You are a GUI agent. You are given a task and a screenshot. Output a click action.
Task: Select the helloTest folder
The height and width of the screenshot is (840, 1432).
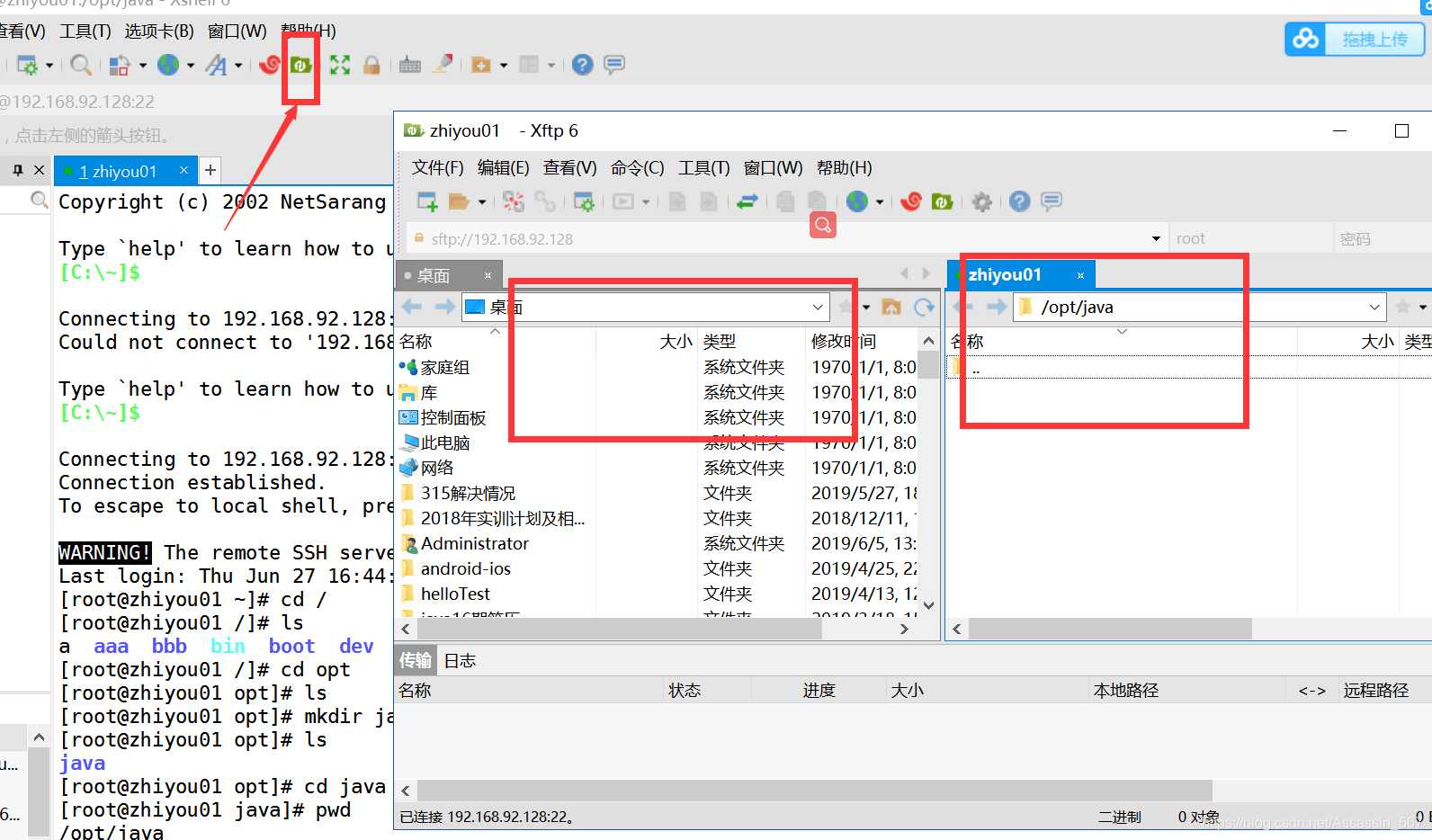(455, 594)
